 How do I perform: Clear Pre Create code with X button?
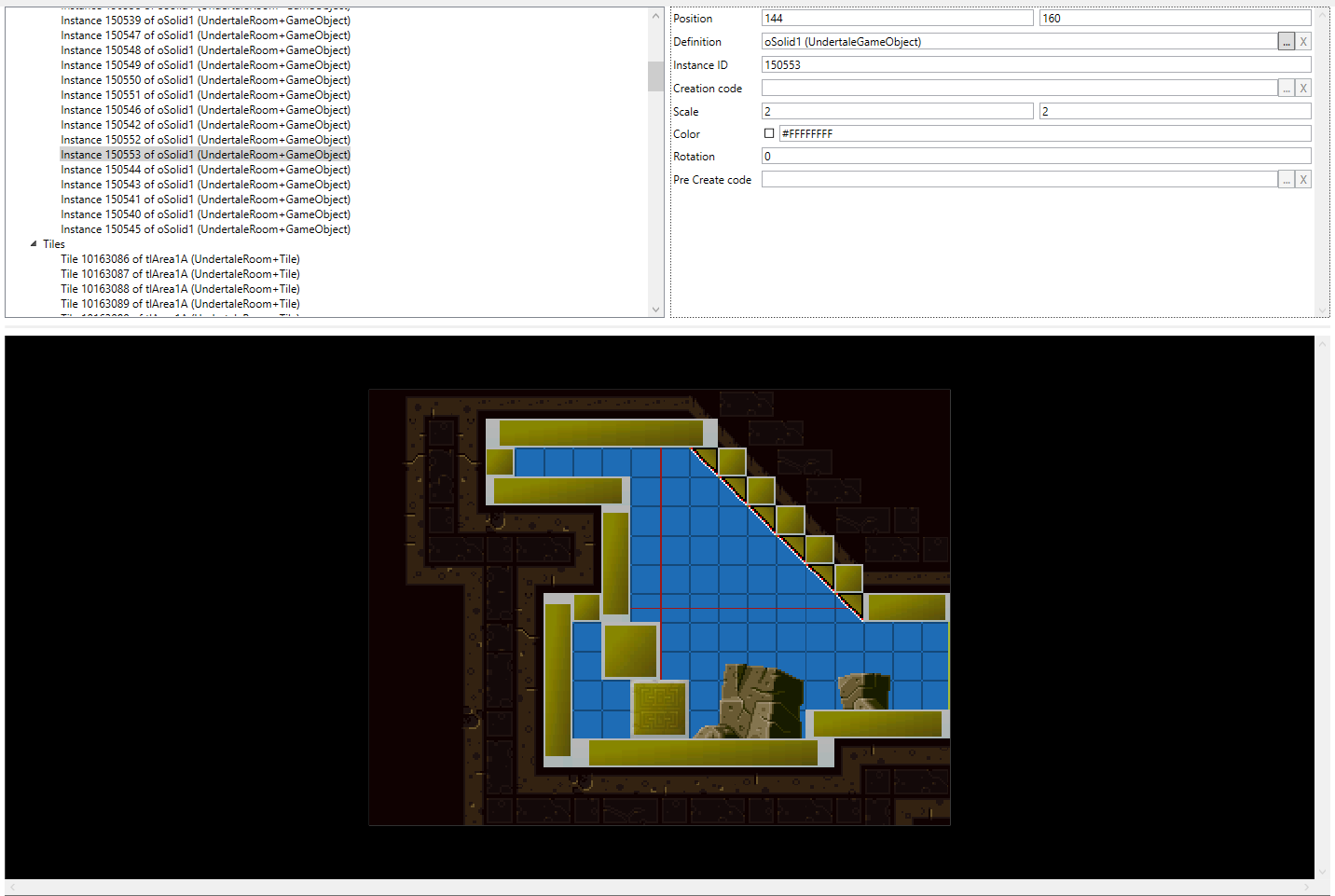[1303, 180]
